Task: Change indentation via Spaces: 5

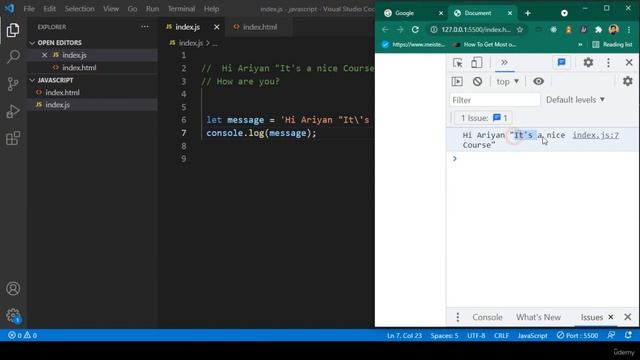Action: click(x=444, y=336)
